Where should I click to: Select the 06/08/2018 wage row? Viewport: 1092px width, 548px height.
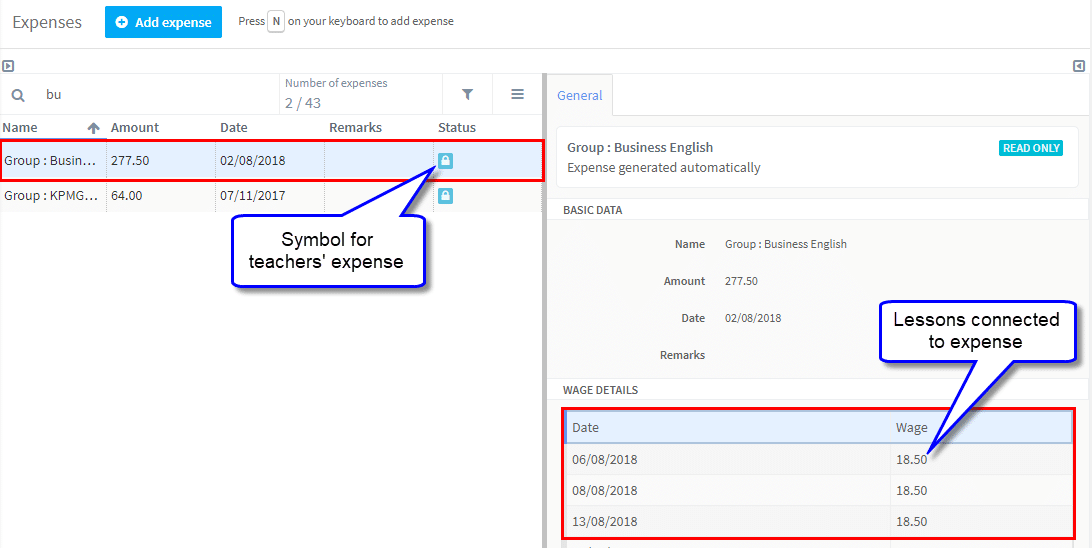click(x=818, y=460)
